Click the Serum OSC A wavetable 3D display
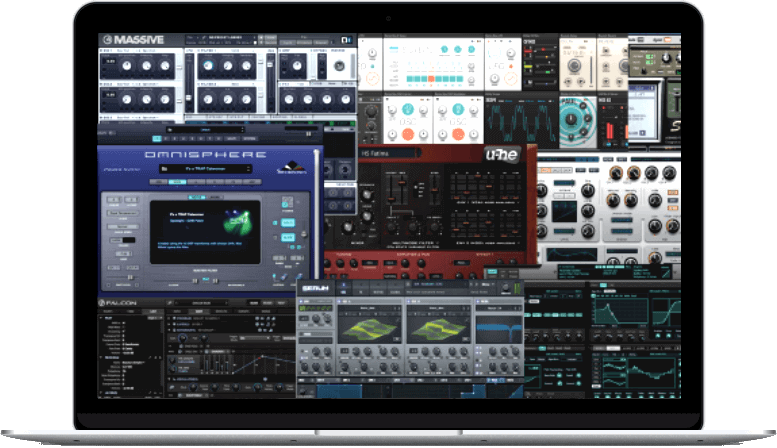This screenshot has width=777, height=448. 370,329
